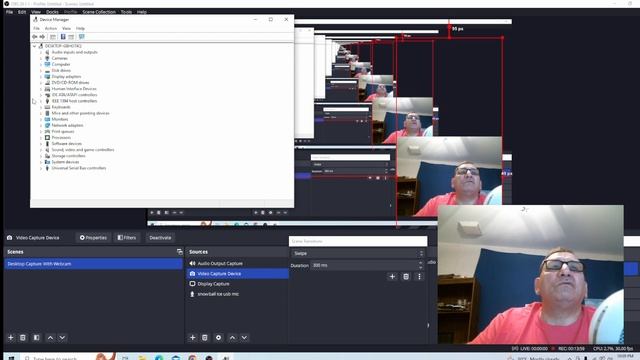The width and height of the screenshot is (640, 360).
Task: Open OBS Studio icon on the taskbar
Action: click(209, 358)
